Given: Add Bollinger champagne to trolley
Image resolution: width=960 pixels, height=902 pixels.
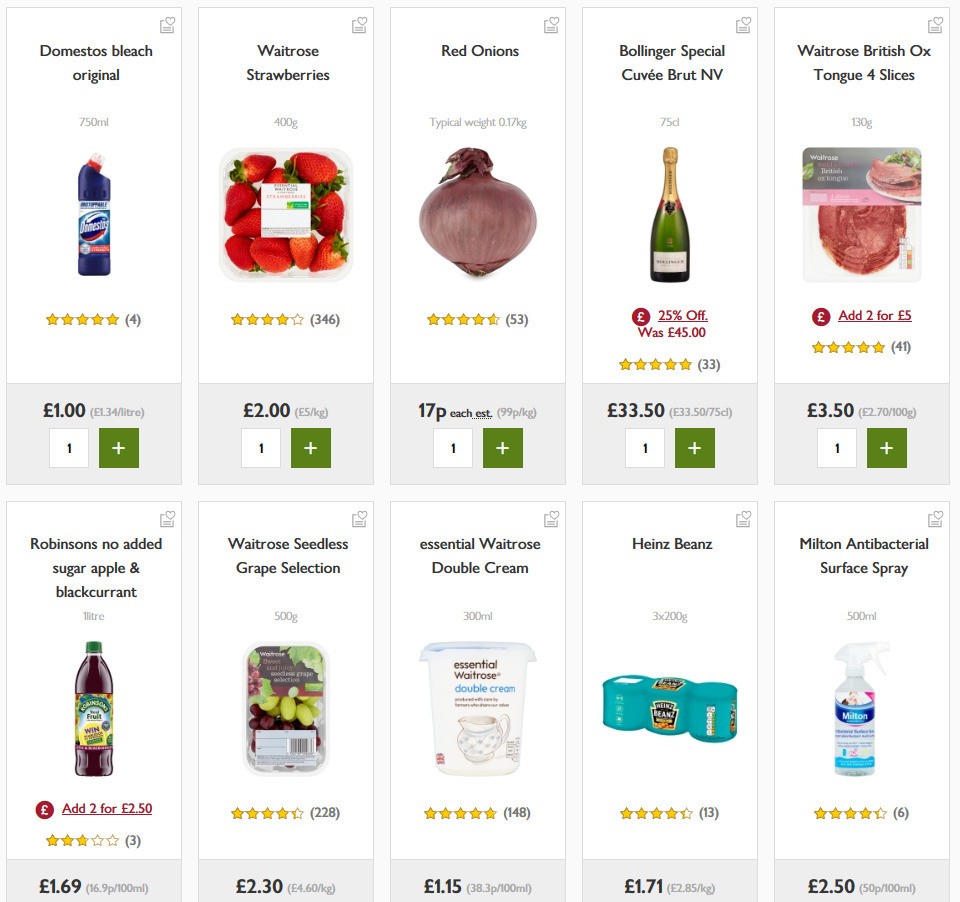Looking at the screenshot, I should 695,448.
